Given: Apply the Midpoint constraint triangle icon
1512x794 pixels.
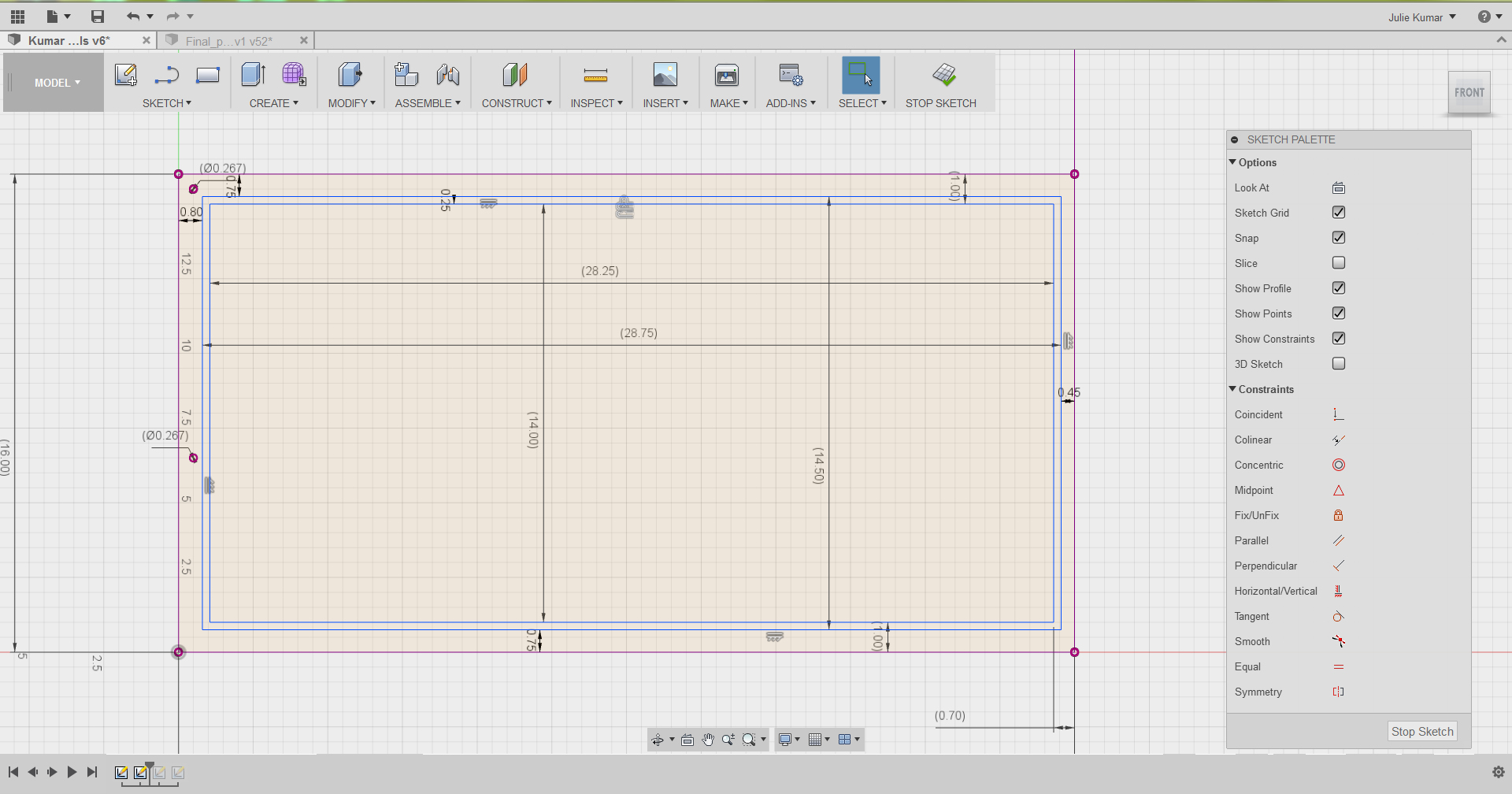Looking at the screenshot, I should (x=1339, y=490).
